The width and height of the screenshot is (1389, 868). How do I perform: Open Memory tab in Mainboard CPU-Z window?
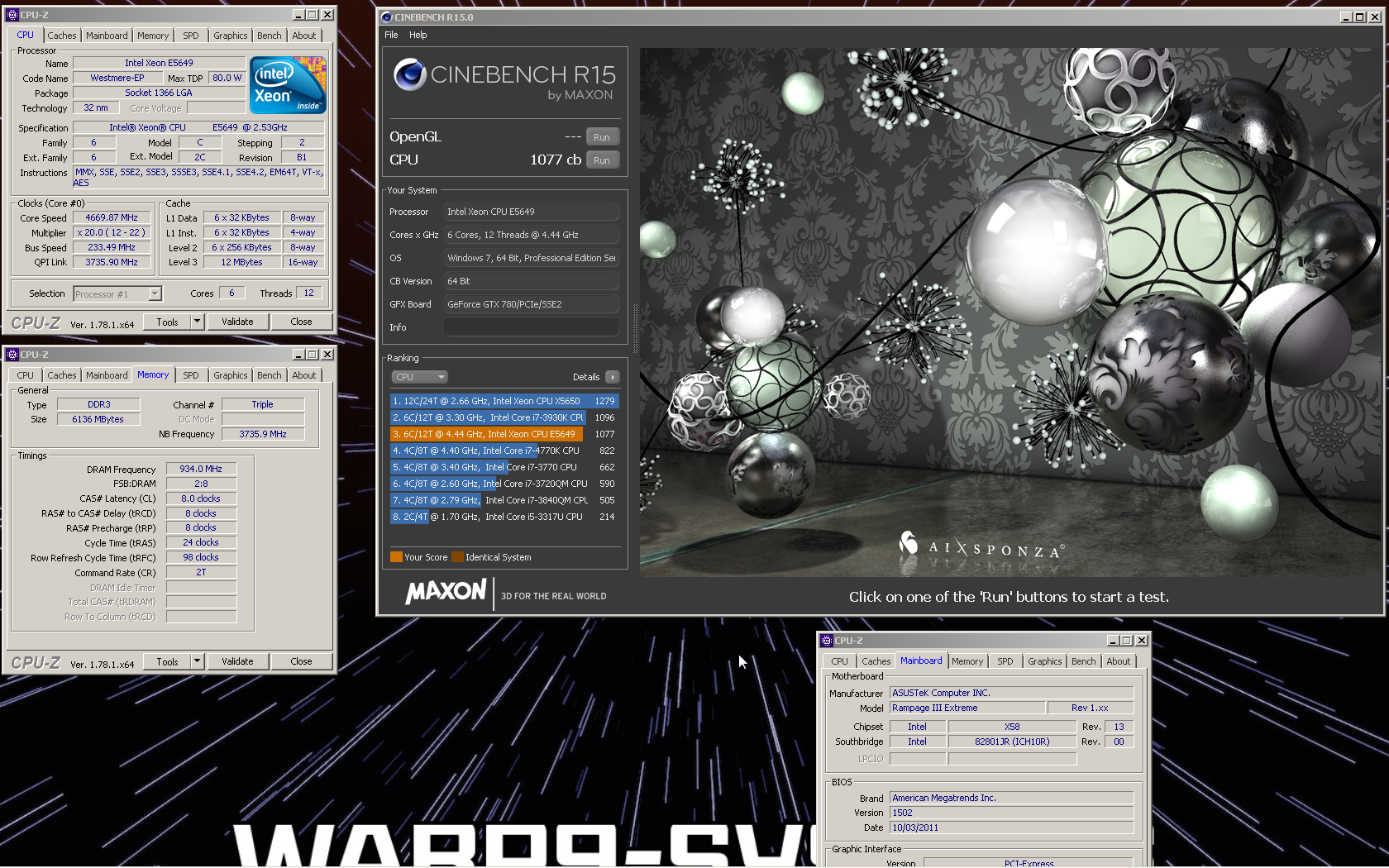click(x=967, y=661)
